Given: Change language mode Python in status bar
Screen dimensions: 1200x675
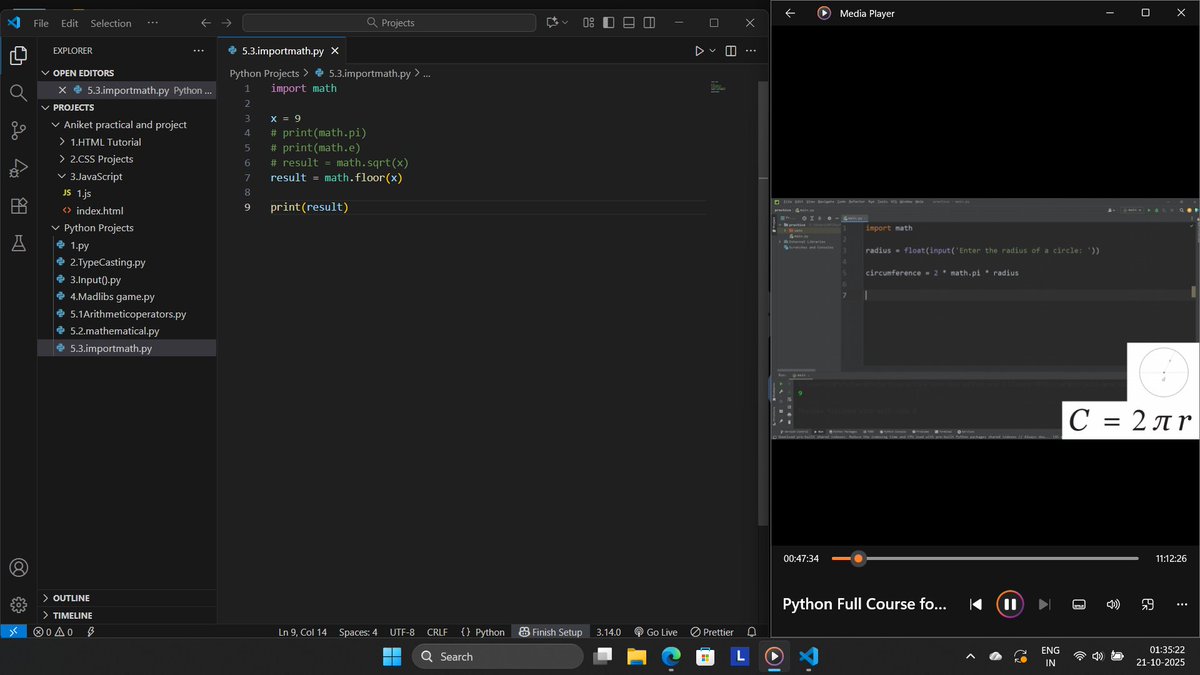Looking at the screenshot, I should [x=489, y=632].
